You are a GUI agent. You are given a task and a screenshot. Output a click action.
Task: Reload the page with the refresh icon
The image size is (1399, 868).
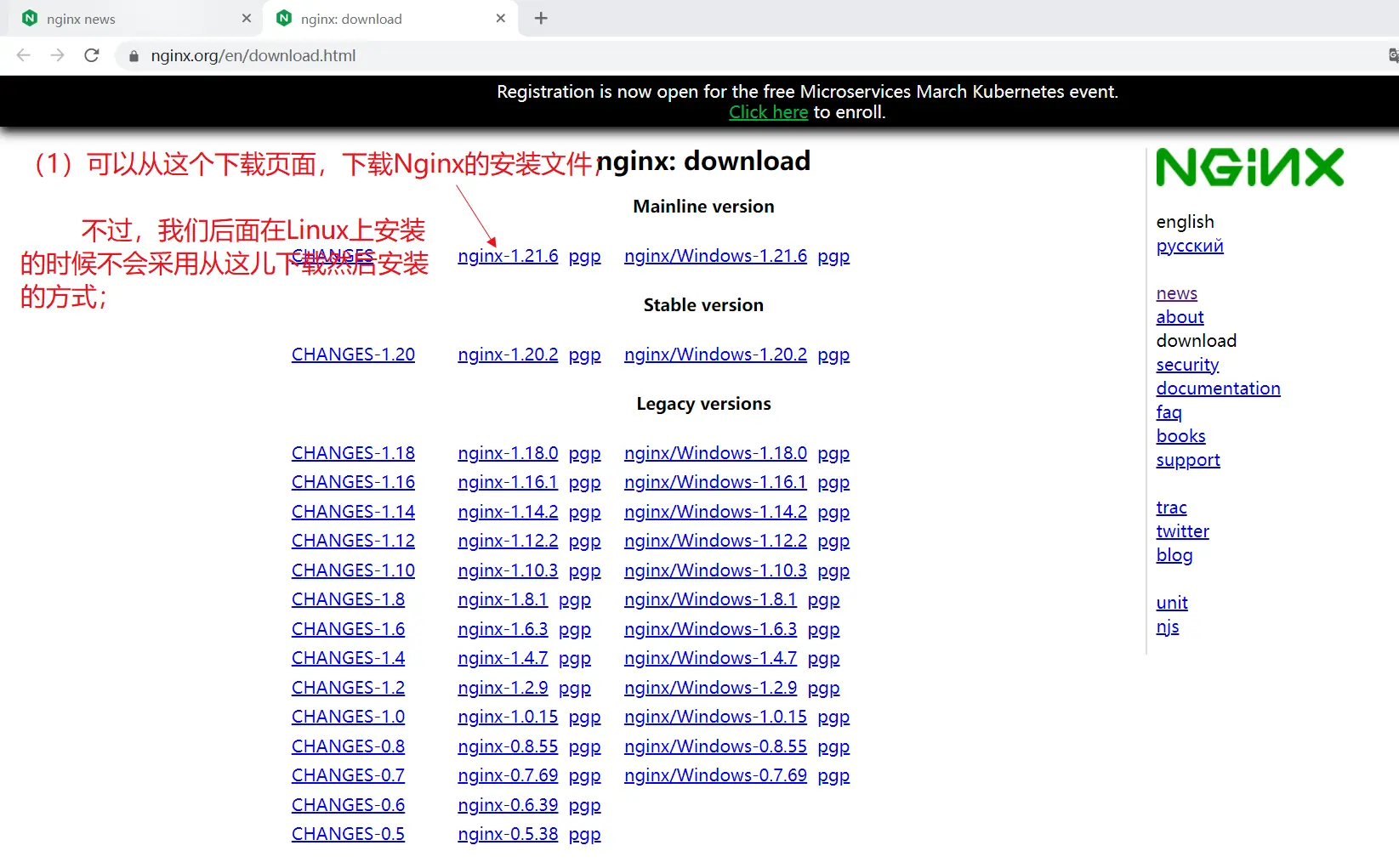point(92,55)
